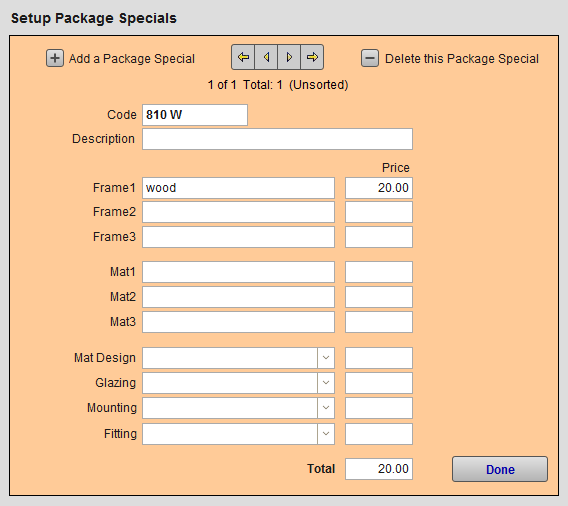Click into the Description field
The height and width of the screenshot is (506, 568).
click(x=277, y=139)
